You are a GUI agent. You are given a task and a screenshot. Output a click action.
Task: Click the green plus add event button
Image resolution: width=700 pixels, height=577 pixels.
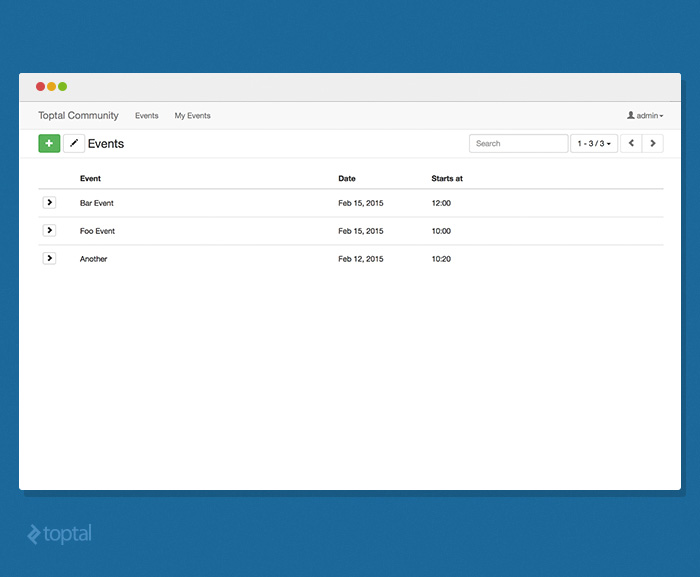click(x=49, y=143)
